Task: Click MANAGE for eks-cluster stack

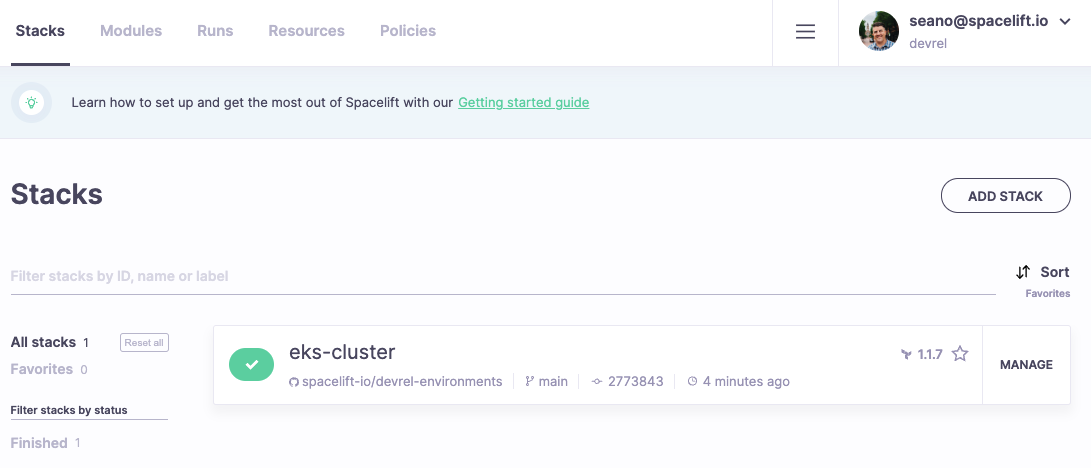Action: click(x=1026, y=365)
